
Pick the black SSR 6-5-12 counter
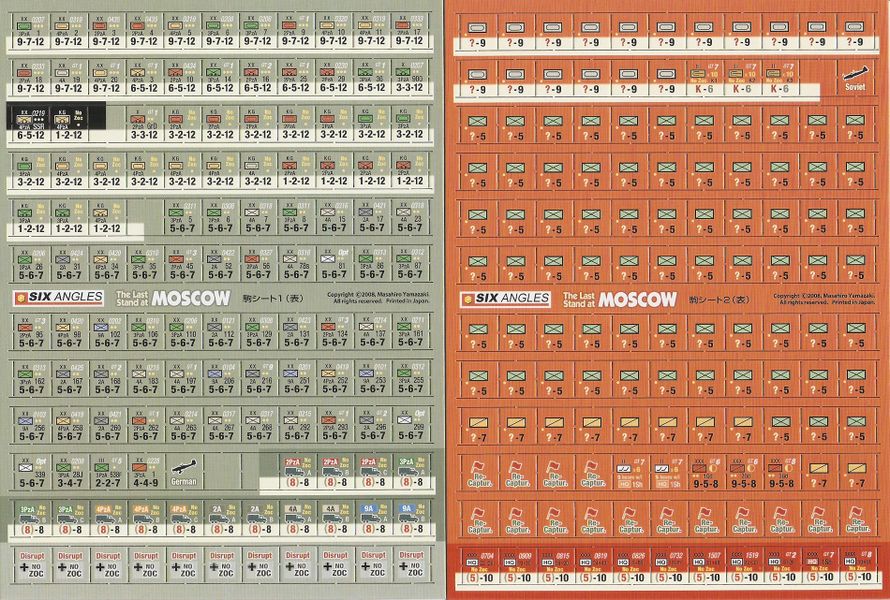(x=30, y=124)
